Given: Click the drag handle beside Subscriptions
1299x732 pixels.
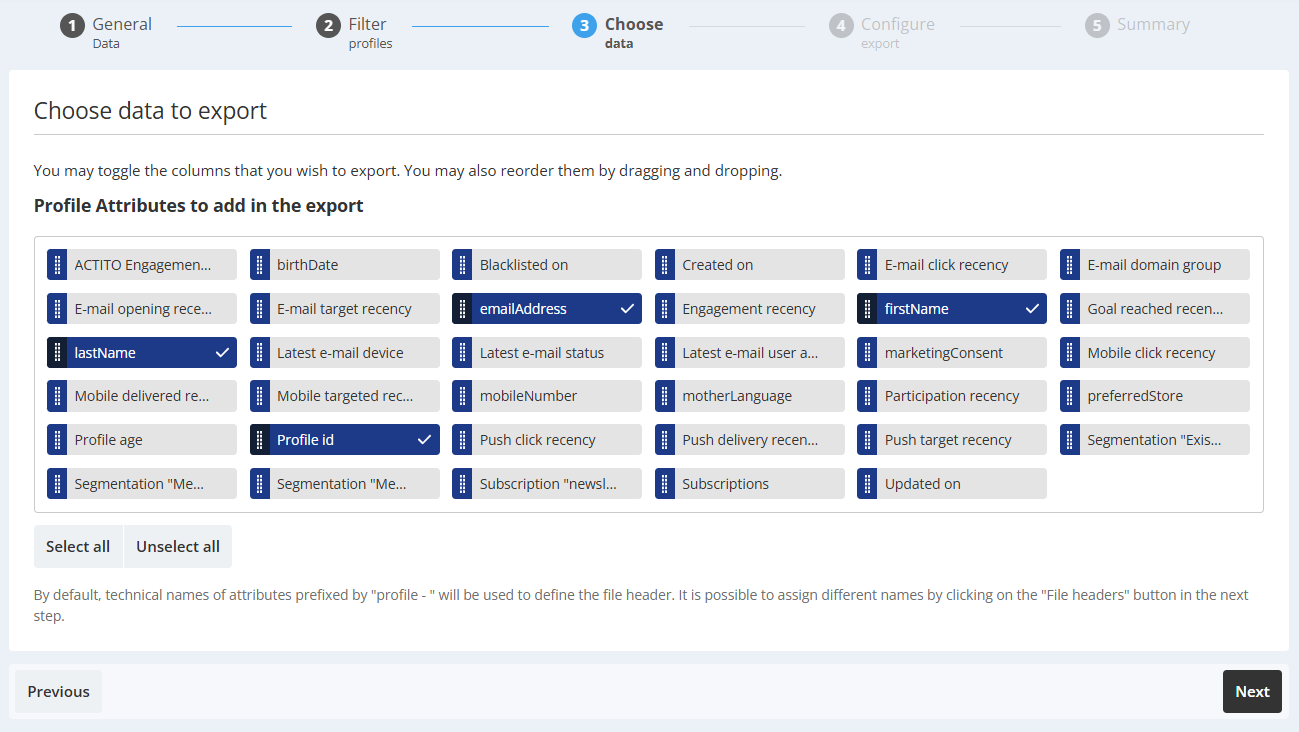Looking at the screenshot, I should (x=665, y=484).
